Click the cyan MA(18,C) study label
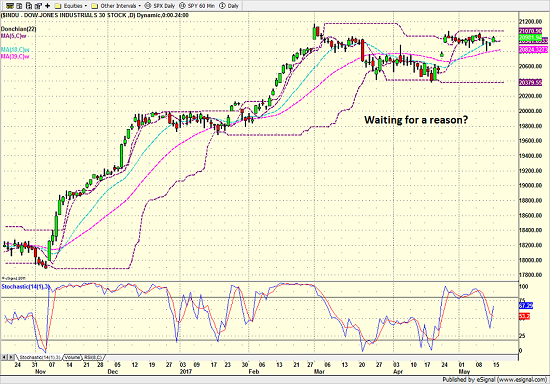This screenshot has height=384, width=550. tap(15, 50)
